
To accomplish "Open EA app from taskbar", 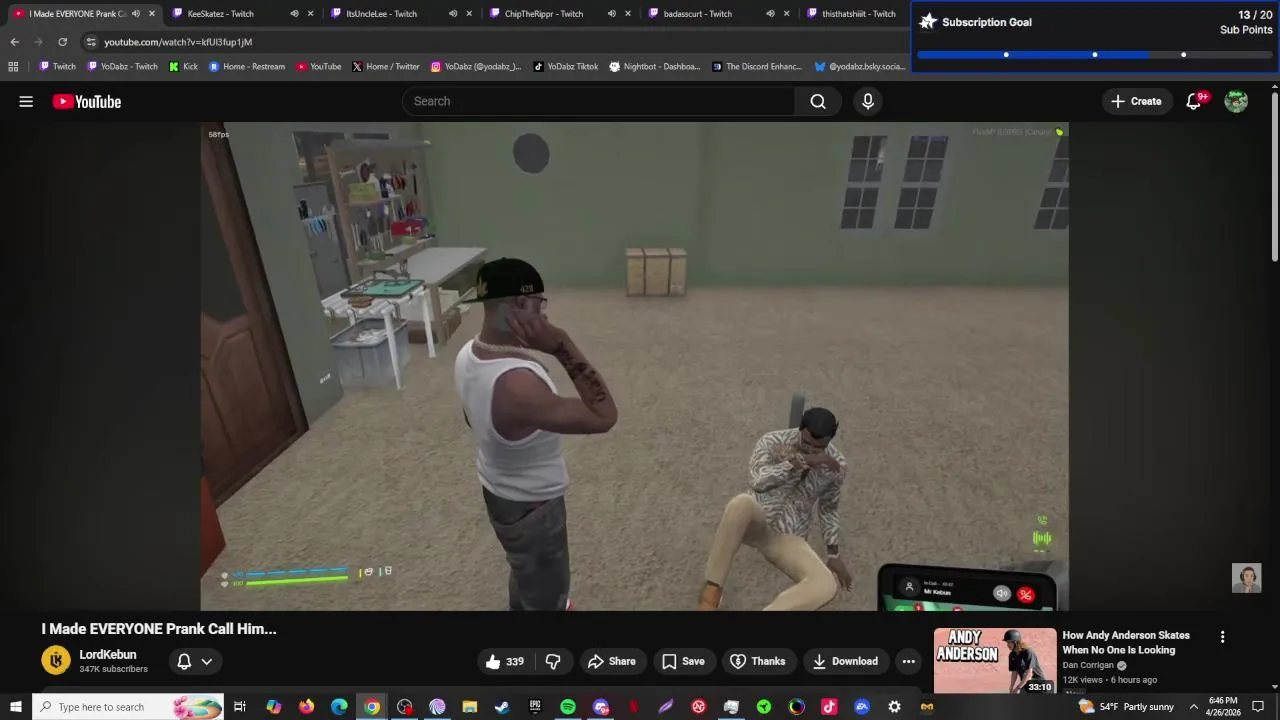I will pyautogui.click(x=861, y=707).
